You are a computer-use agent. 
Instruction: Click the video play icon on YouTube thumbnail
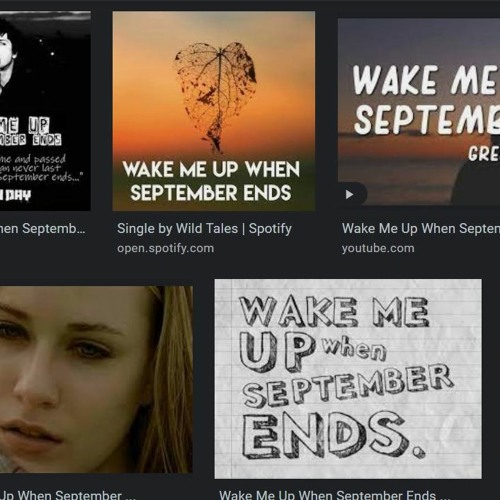pyautogui.click(x=349, y=194)
